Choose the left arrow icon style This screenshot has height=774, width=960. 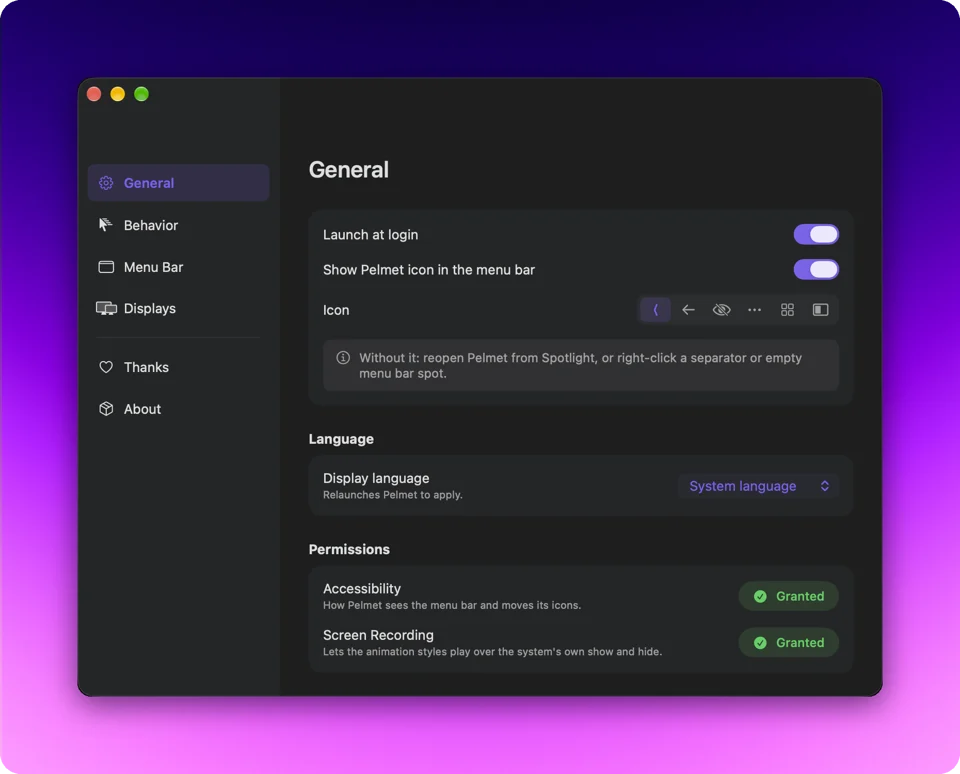pyautogui.click(x=688, y=310)
